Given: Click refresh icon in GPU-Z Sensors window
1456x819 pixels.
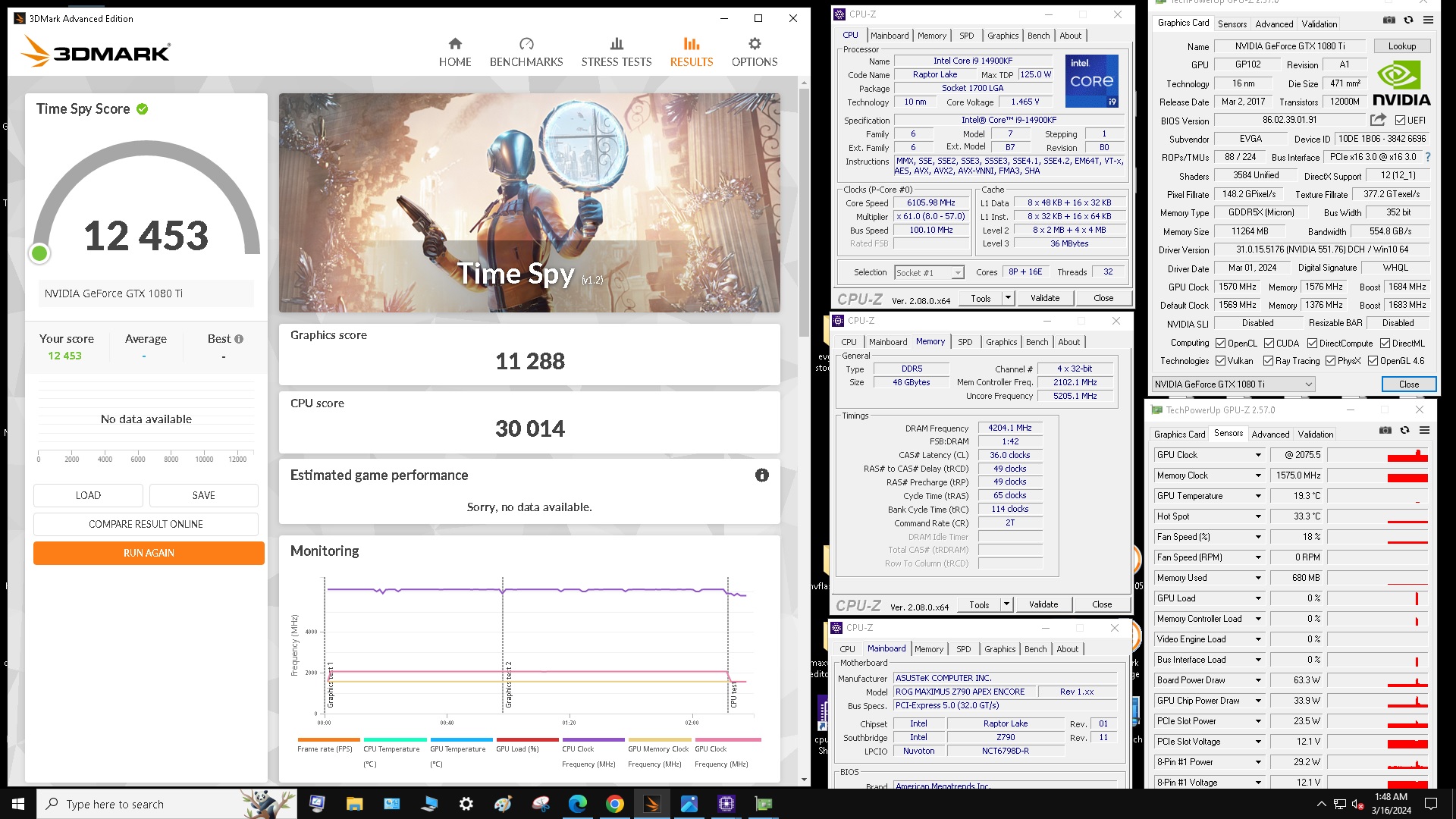Looking at the screenshot, I should point(1404,430).
